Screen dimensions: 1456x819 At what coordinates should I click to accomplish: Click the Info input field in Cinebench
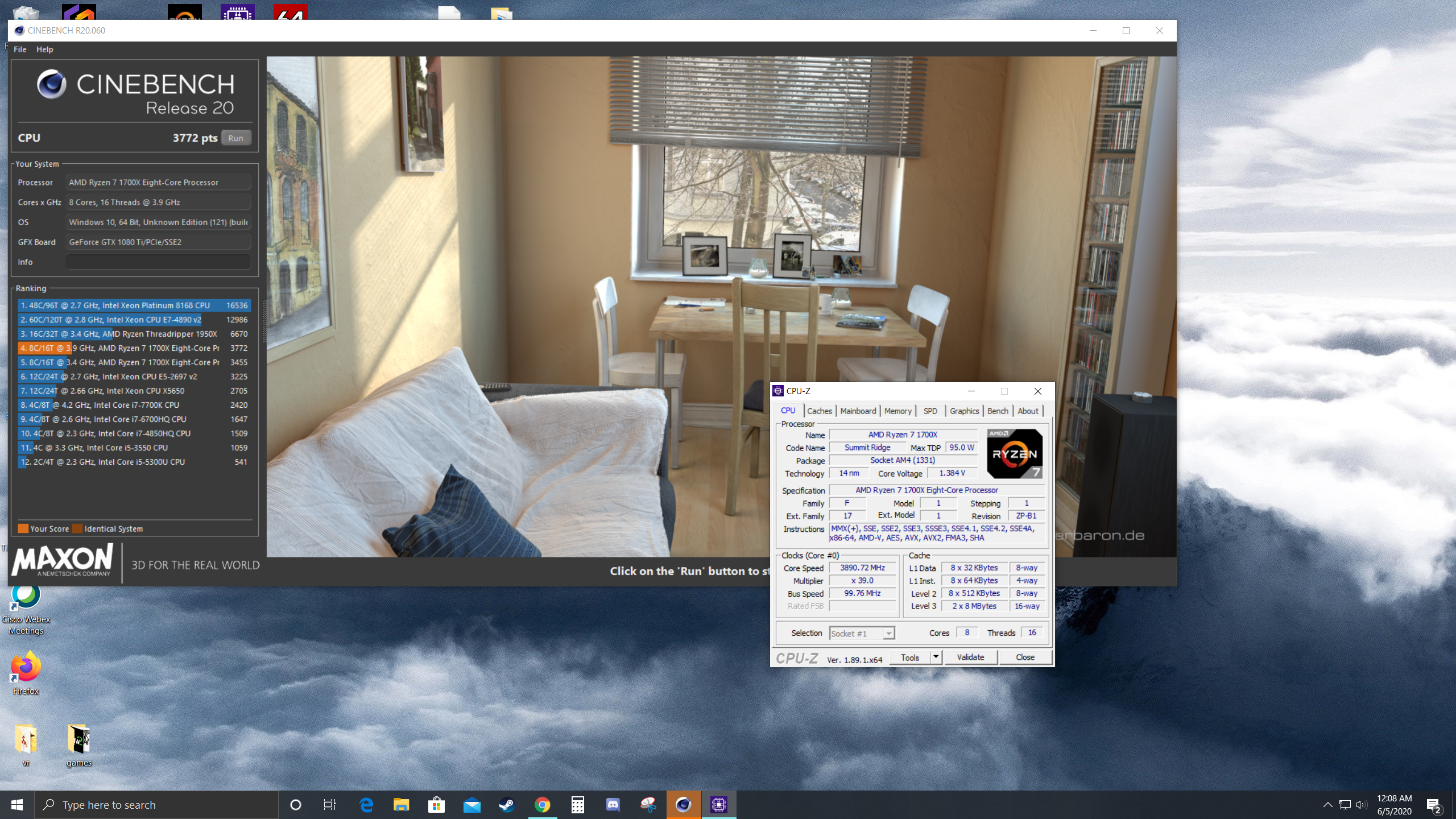pyautogui.click(x=158, y=262)
